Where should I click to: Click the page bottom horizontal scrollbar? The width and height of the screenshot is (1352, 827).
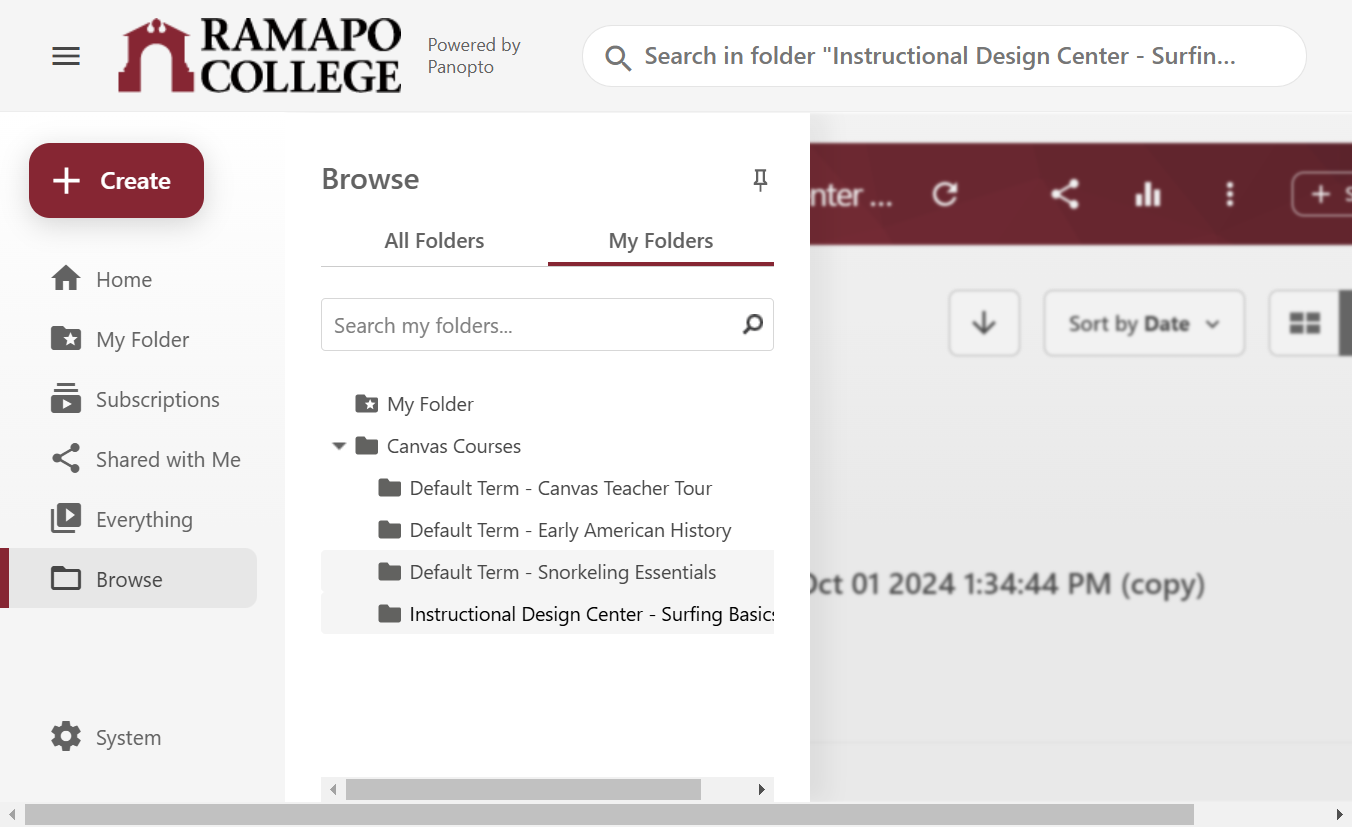tap(609, 815)
